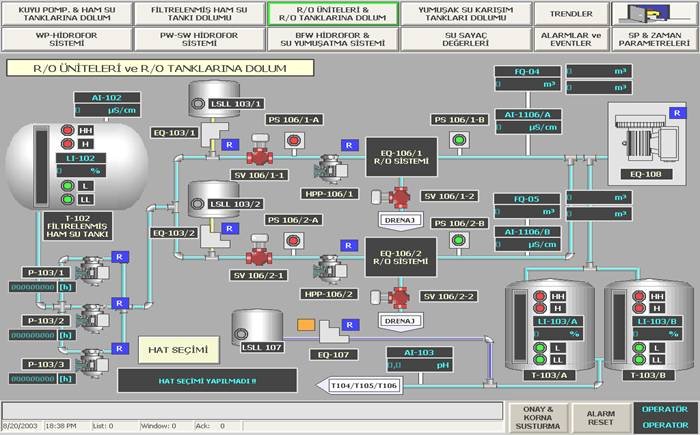
Task: Click the orange indicator beside EQ-107
Action: (306, 325)
